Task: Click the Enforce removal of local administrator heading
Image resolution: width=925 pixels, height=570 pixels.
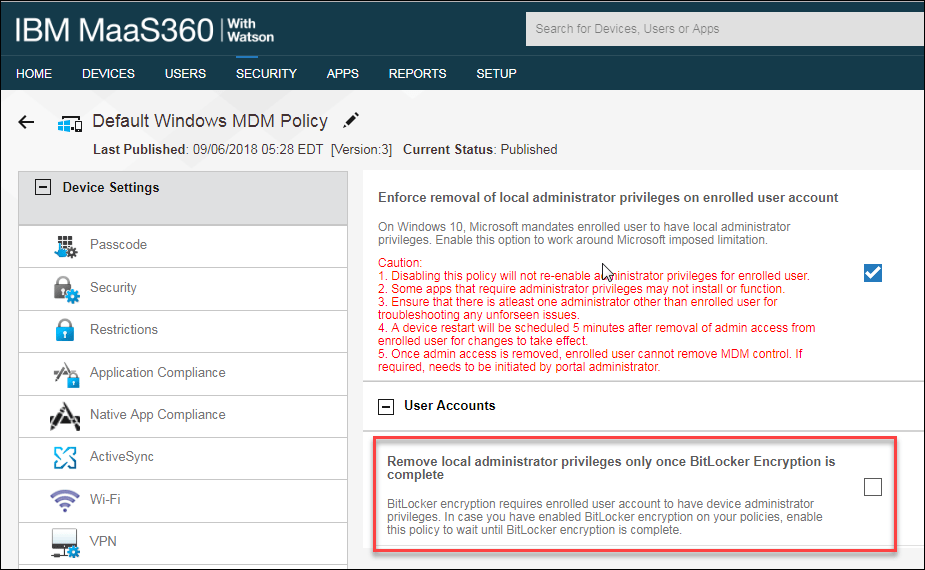Action: pos(608,198)
